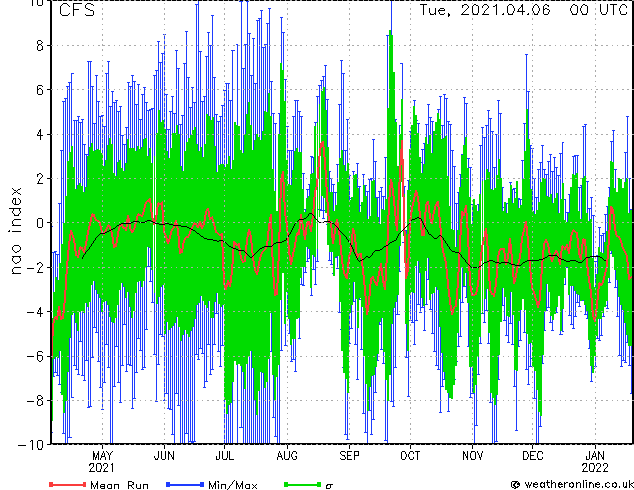
Task: Click the y-axis value 0
Action: 40,223
